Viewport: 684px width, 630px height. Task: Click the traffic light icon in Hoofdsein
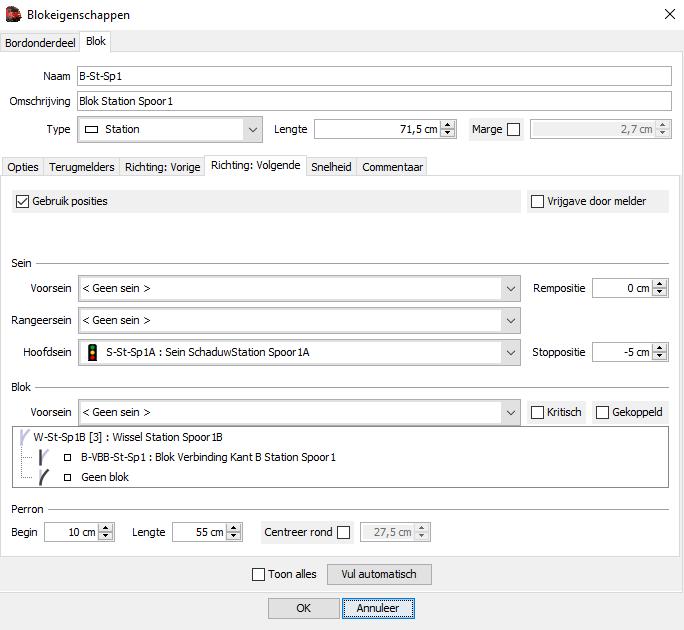point(92,352)
